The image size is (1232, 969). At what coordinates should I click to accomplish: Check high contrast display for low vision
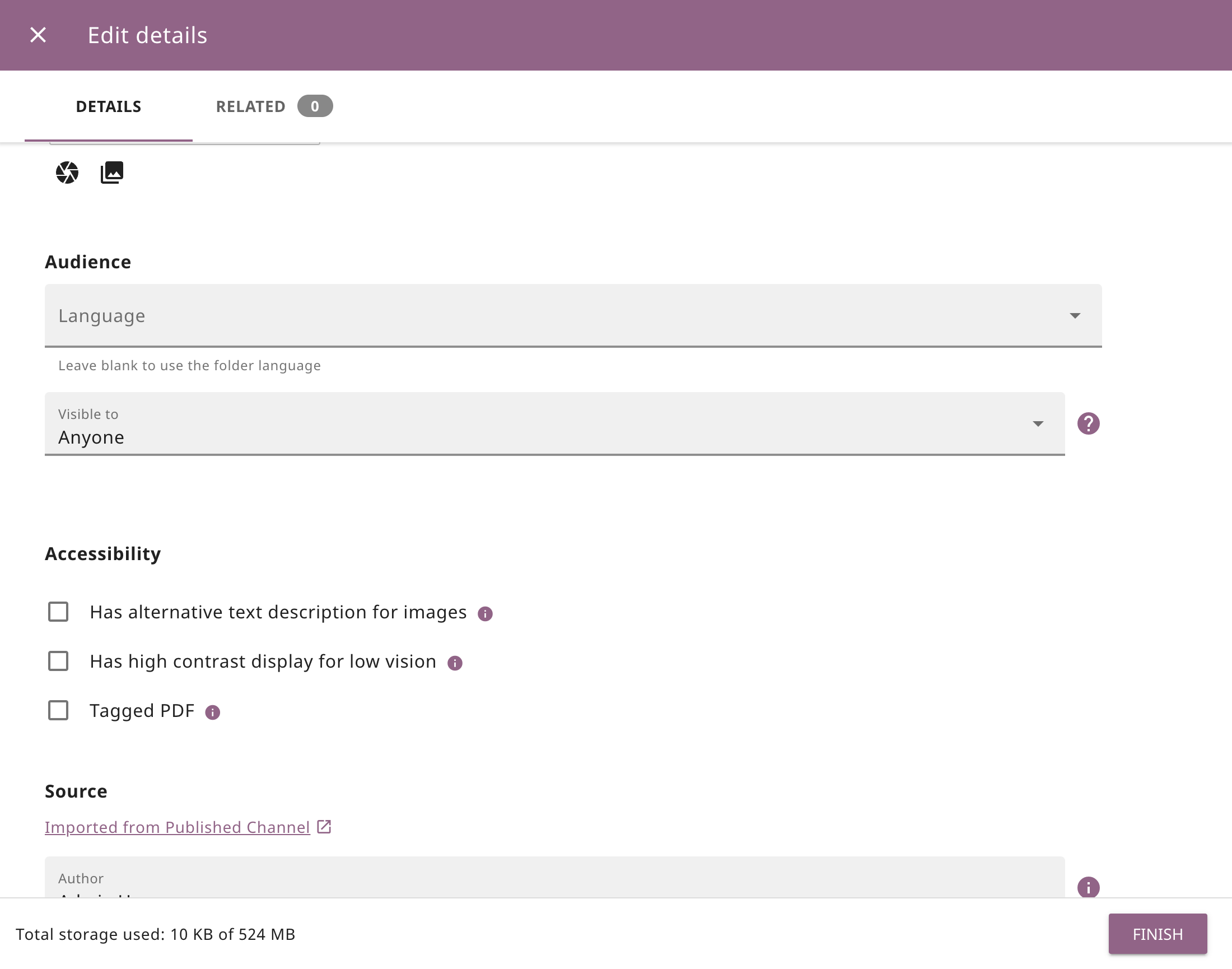point(58,661)
